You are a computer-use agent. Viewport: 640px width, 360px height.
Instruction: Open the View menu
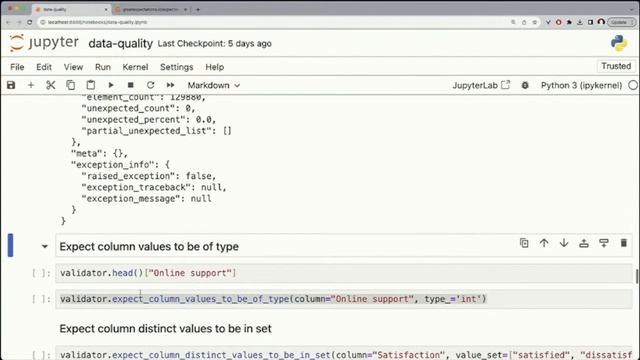coord(73,67)
